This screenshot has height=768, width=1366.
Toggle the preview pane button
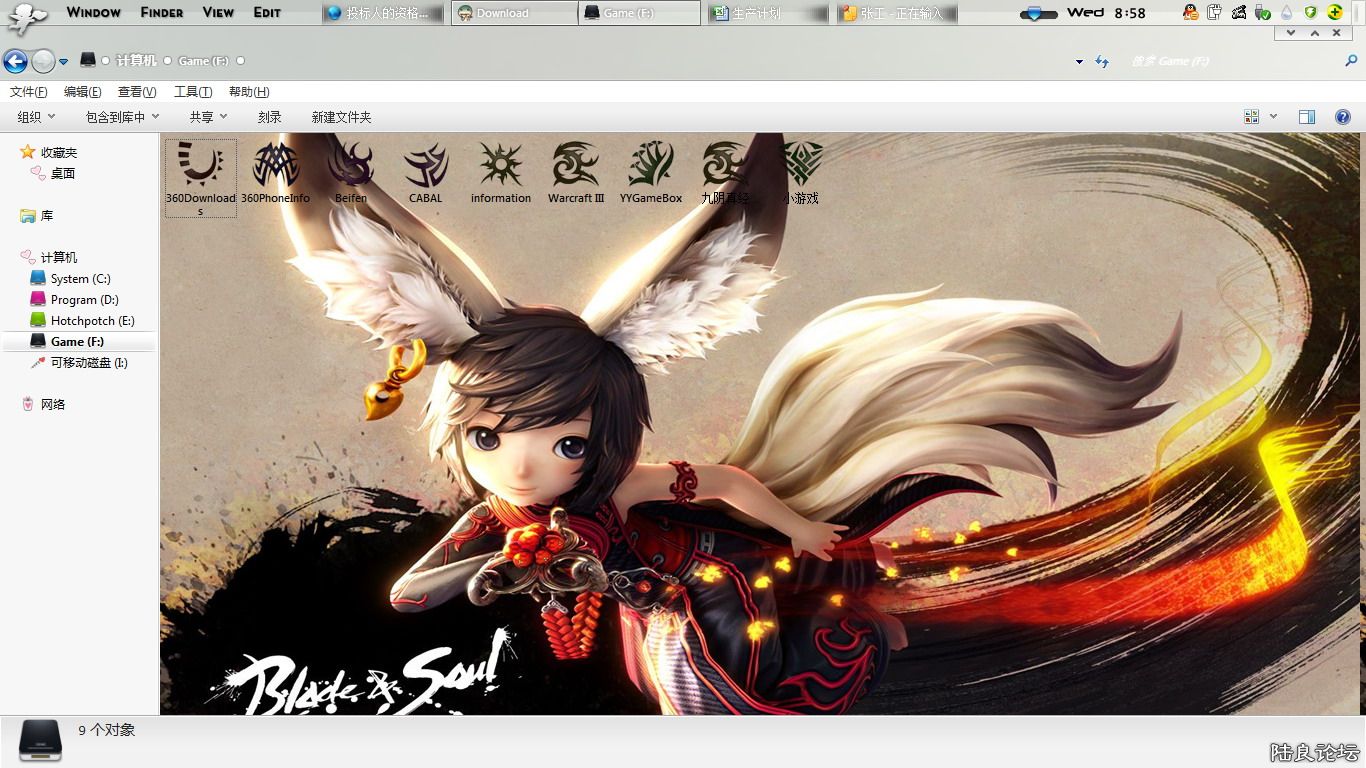pos(1306,117)
